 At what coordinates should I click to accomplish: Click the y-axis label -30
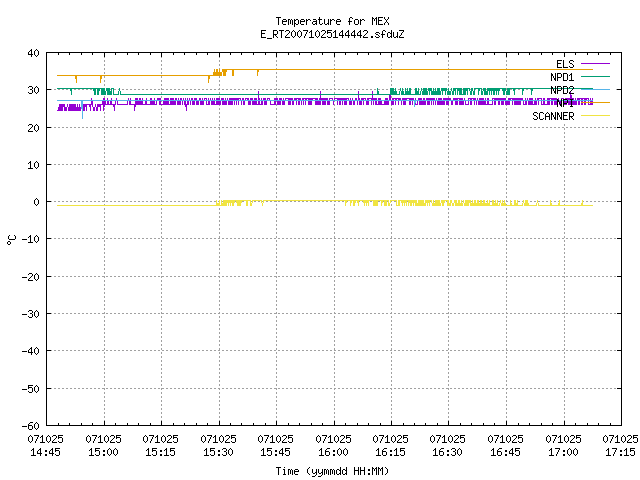tap(31, 314)
